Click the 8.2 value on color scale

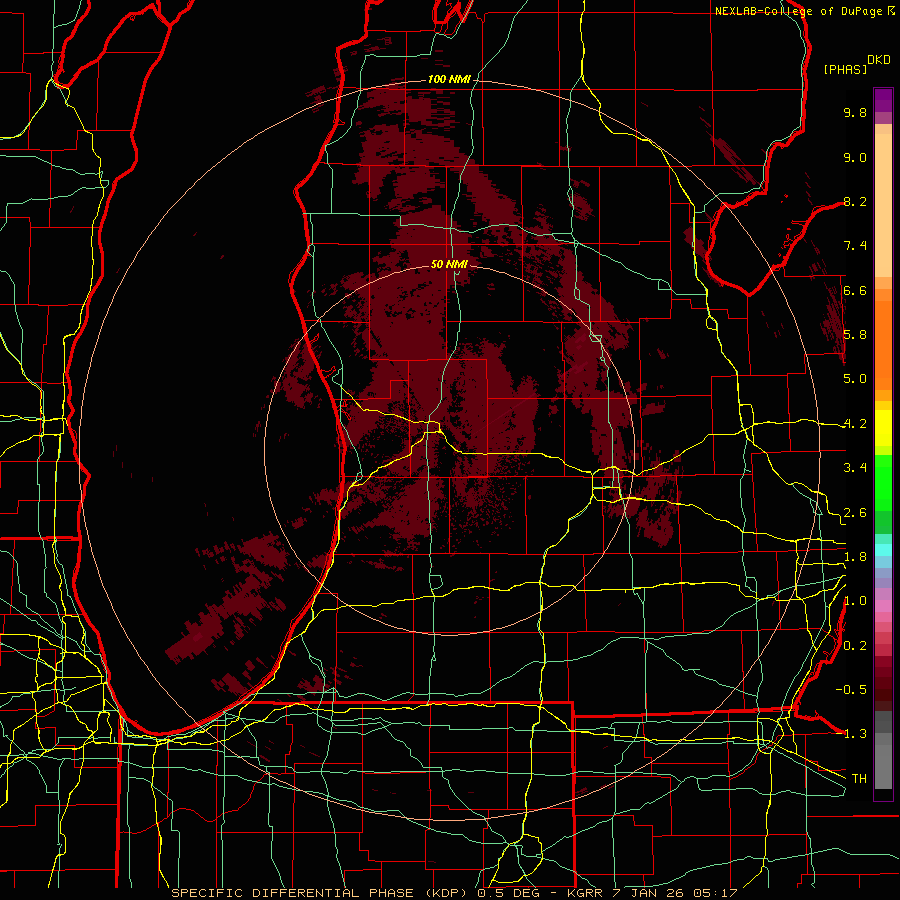coord(855,201)
